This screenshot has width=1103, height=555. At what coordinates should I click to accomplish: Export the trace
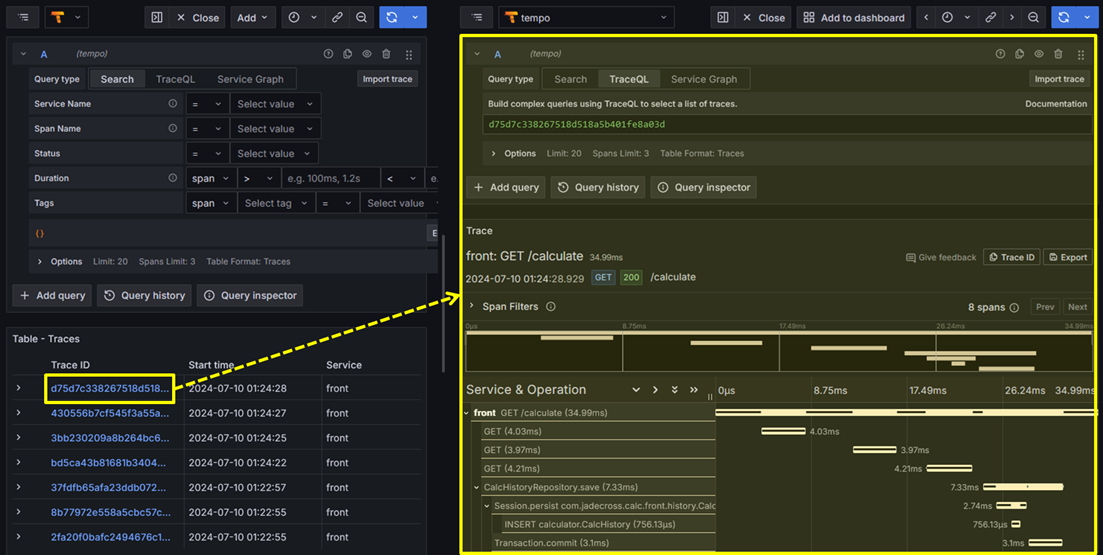(x=1067, y=257)
